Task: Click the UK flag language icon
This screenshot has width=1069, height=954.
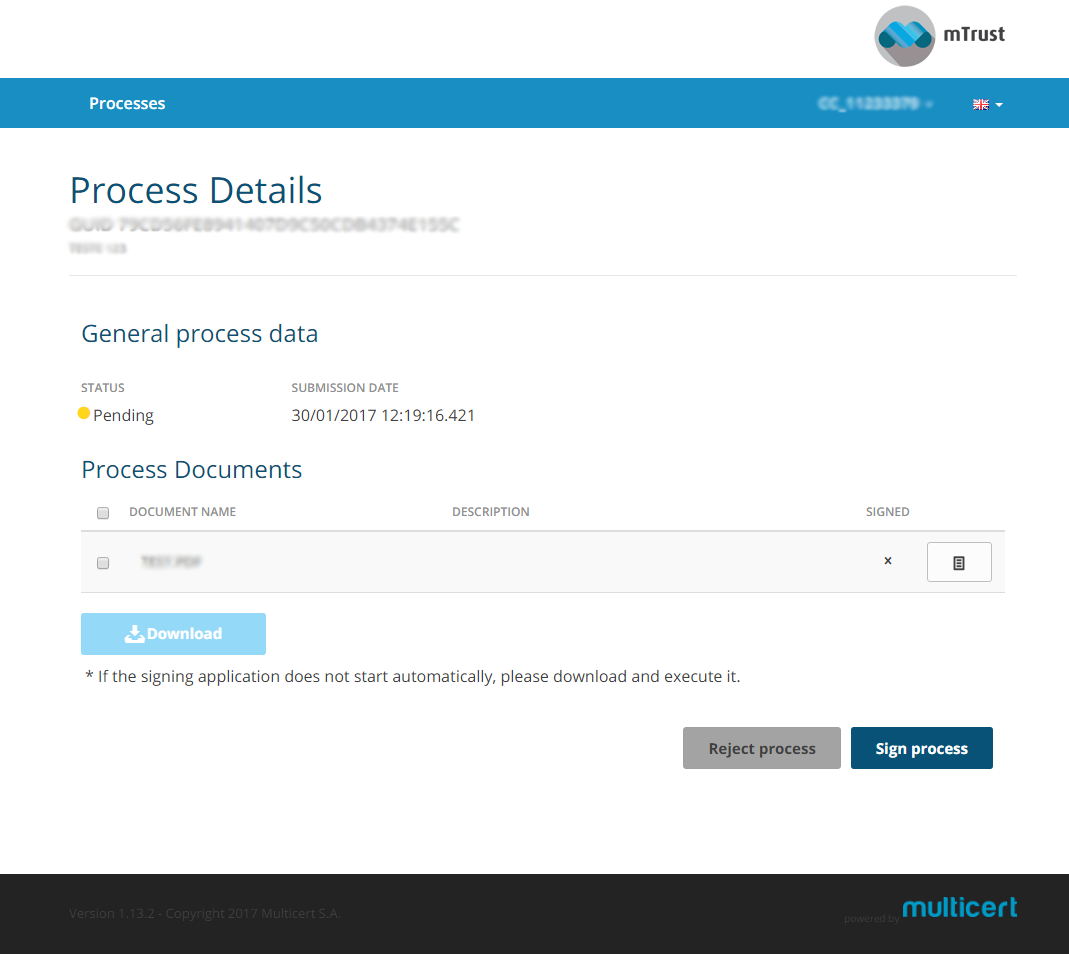Action: pyautogui.click(x=980, y=104)
